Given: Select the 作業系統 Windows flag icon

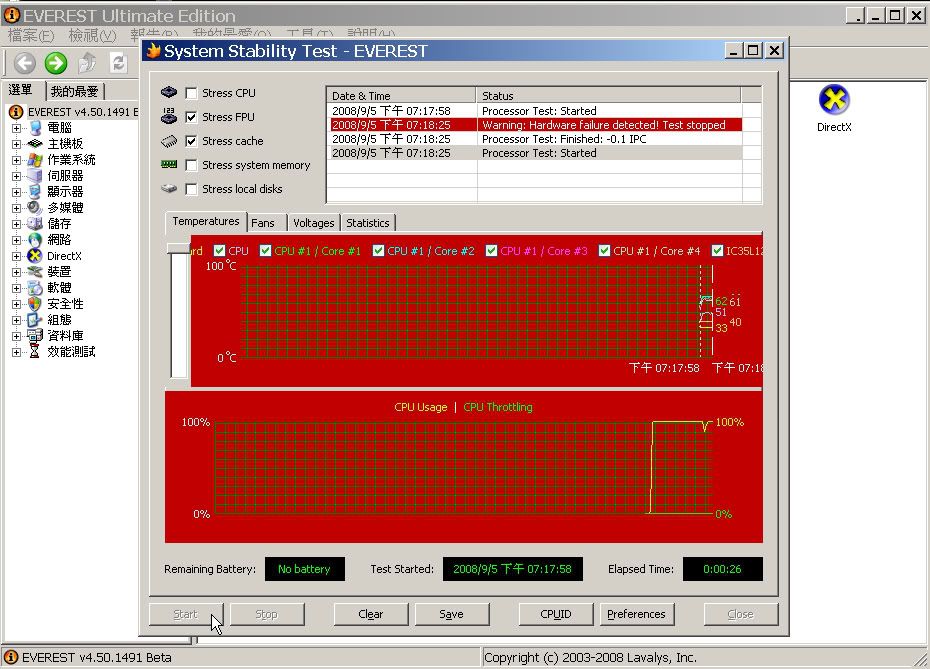Looking at the screenshot, I should [x=35, y=160].
